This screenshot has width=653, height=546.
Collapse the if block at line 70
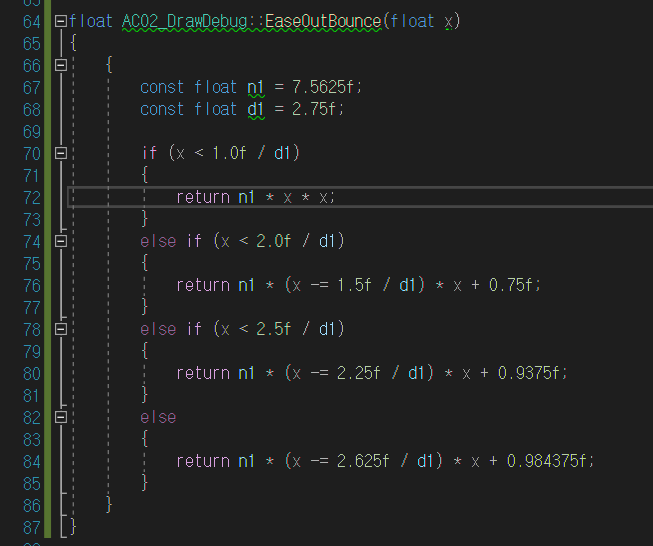(61, 153)
